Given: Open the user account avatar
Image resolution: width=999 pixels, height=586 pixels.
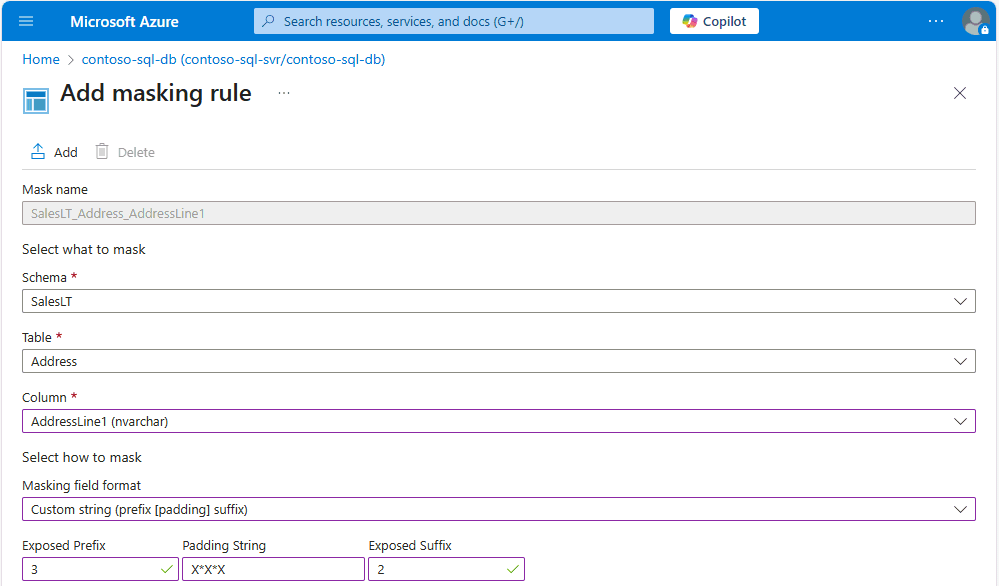Looking at the screenshot, I should click(x=975, y=21).
